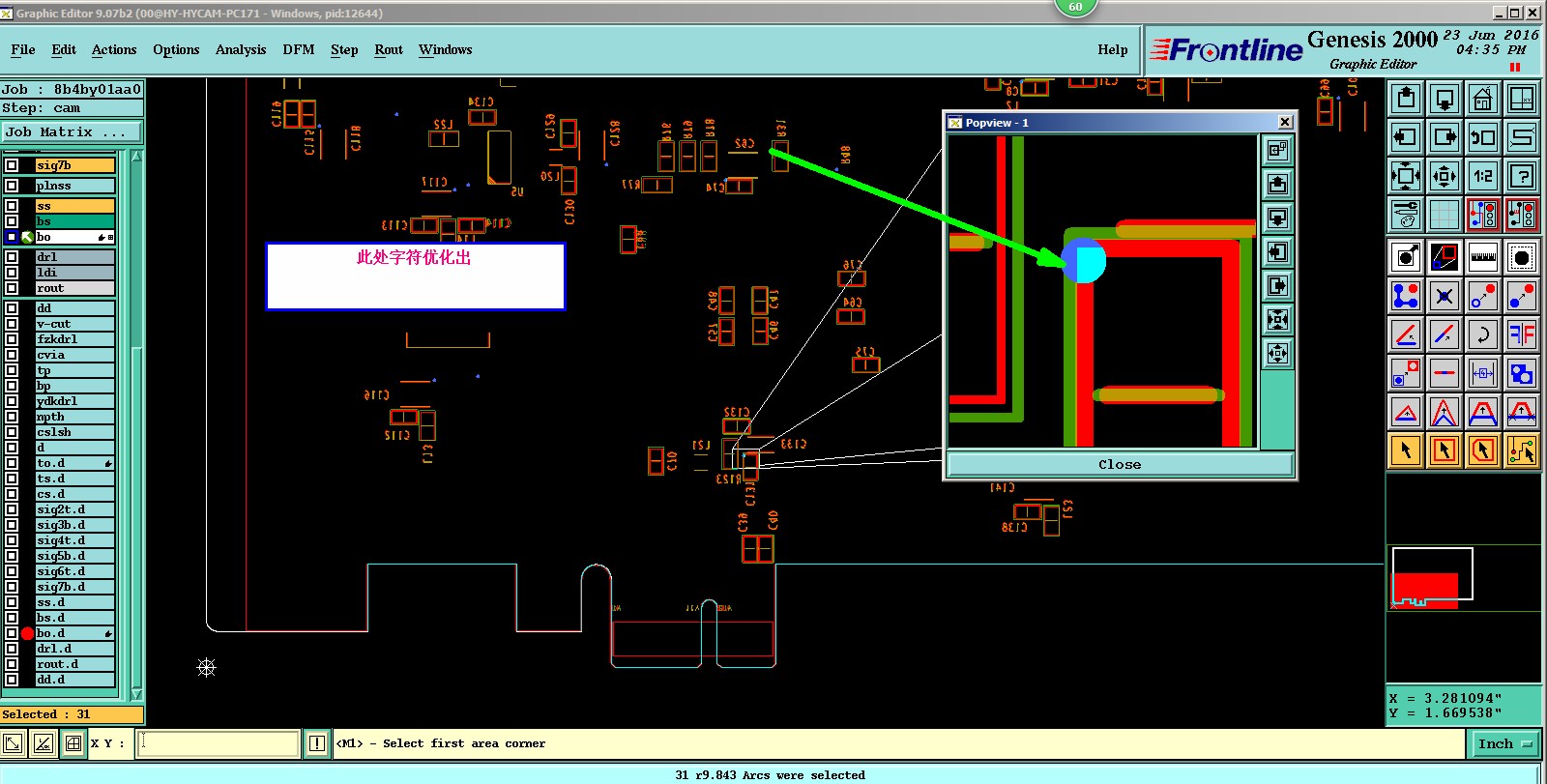Click the zoom in four-arrows icon

coord(1406,176)
